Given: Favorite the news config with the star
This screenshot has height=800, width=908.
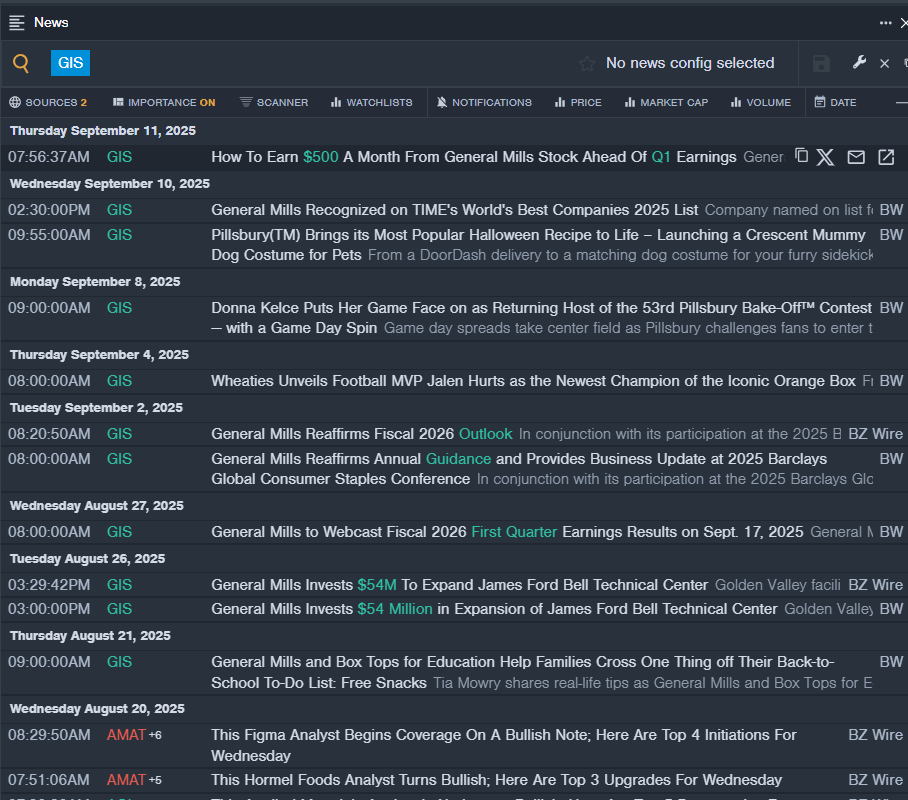Looking at the screenshot, I should pyautogui.click(x=587, y=64).
